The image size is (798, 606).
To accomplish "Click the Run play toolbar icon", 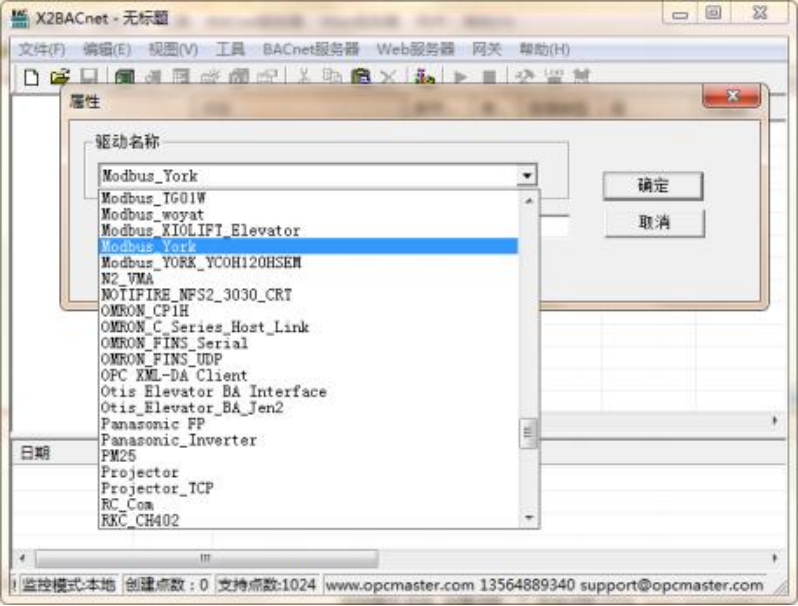I will coord(461,77).
